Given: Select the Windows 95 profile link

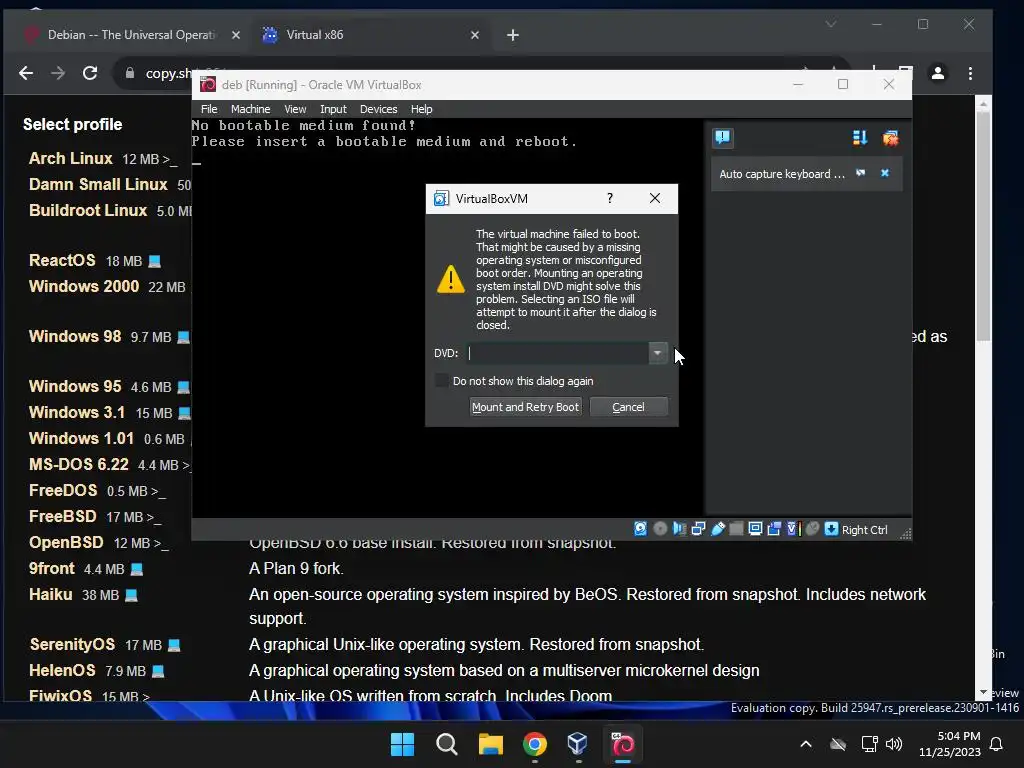Looking at the screenshot, I should point(75,386).
